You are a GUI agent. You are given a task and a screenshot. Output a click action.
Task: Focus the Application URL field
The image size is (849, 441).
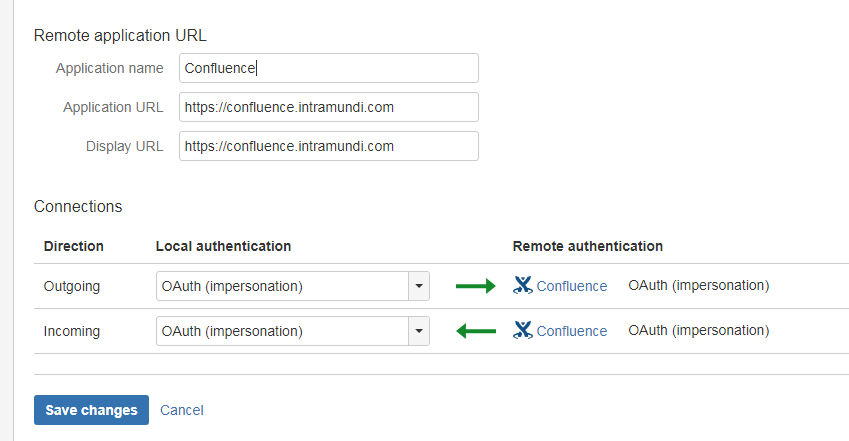tap(329, 107)
